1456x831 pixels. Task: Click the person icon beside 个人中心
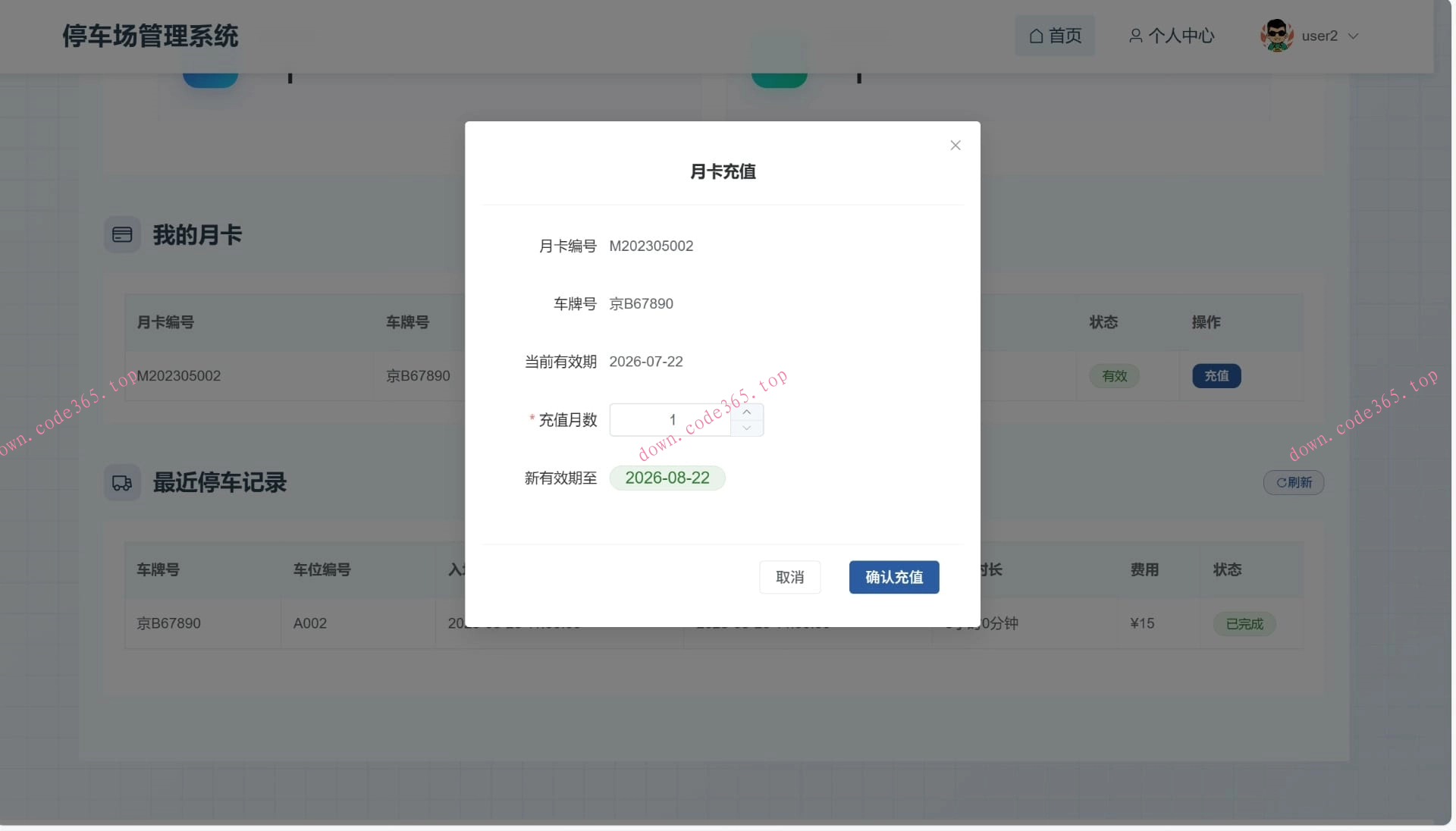pos(1135,35)
